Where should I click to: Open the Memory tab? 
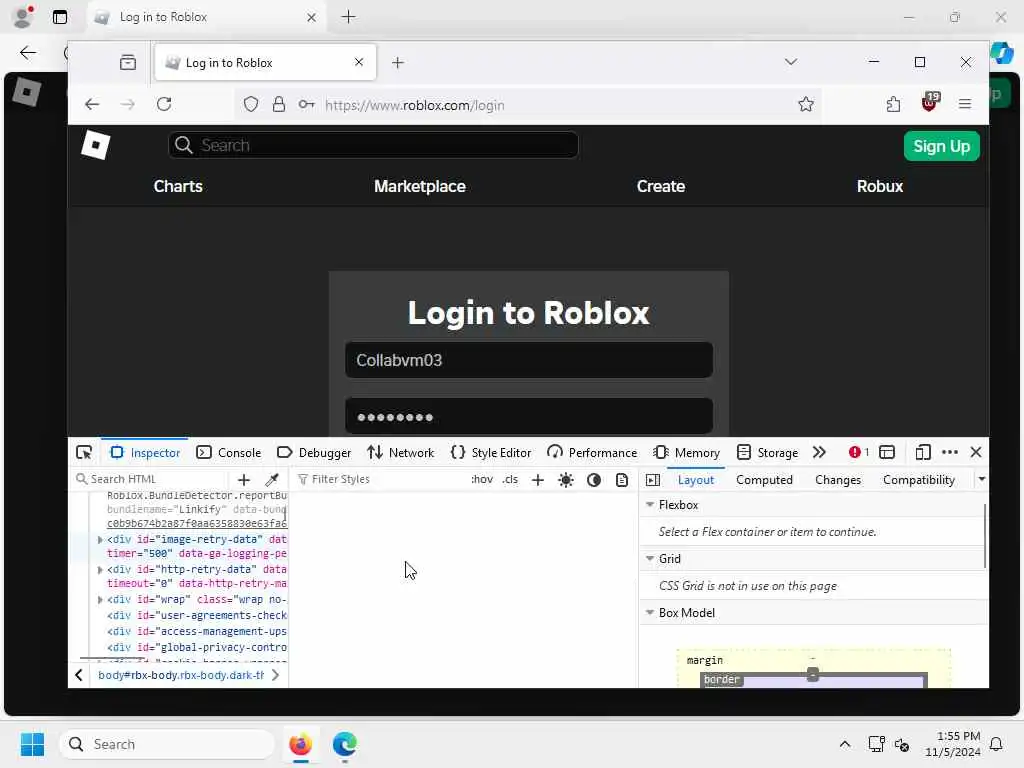point(687,453)
